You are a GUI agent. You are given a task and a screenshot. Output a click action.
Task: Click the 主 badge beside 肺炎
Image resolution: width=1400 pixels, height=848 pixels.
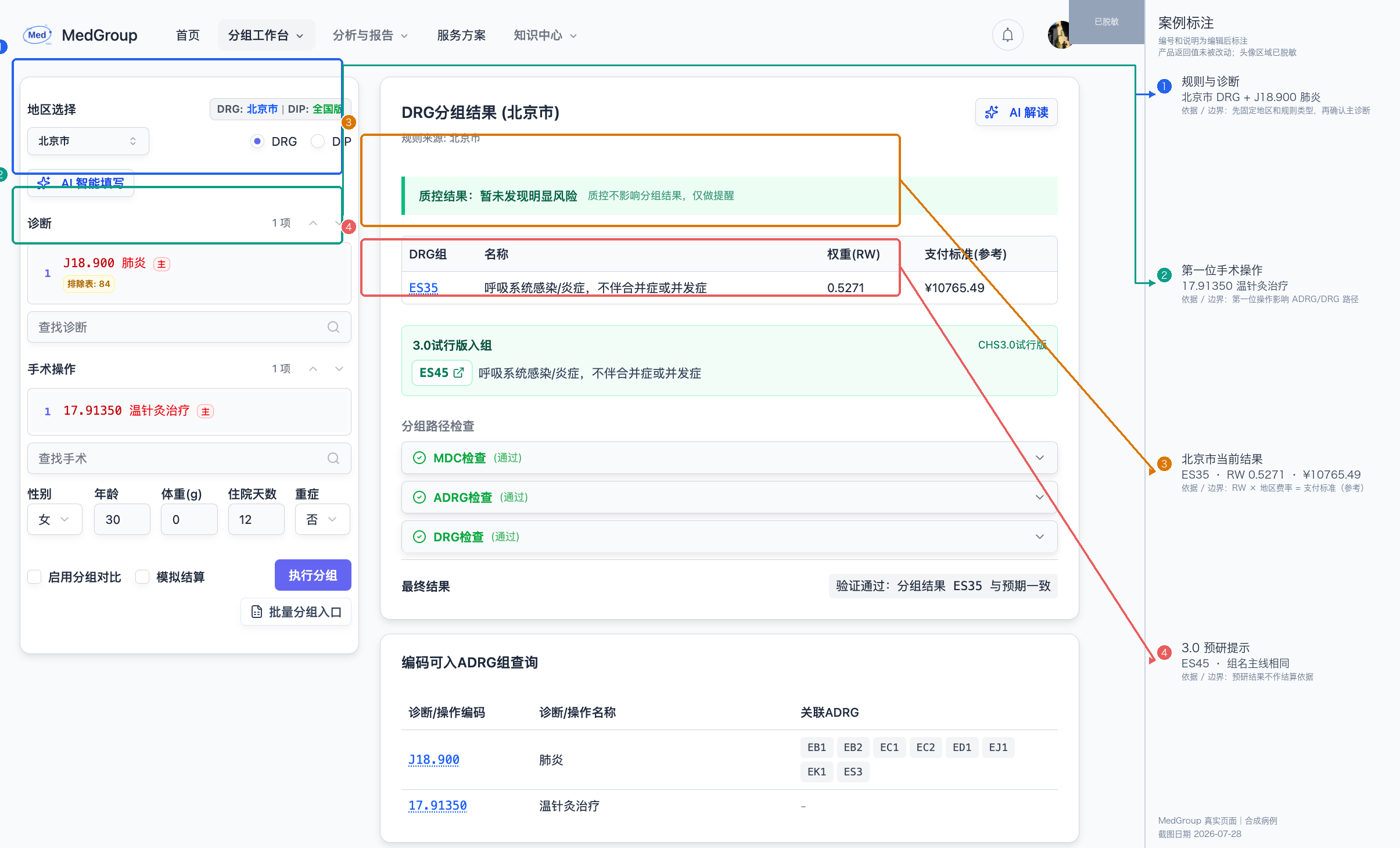pyautogui.click(x=161, y=264)
